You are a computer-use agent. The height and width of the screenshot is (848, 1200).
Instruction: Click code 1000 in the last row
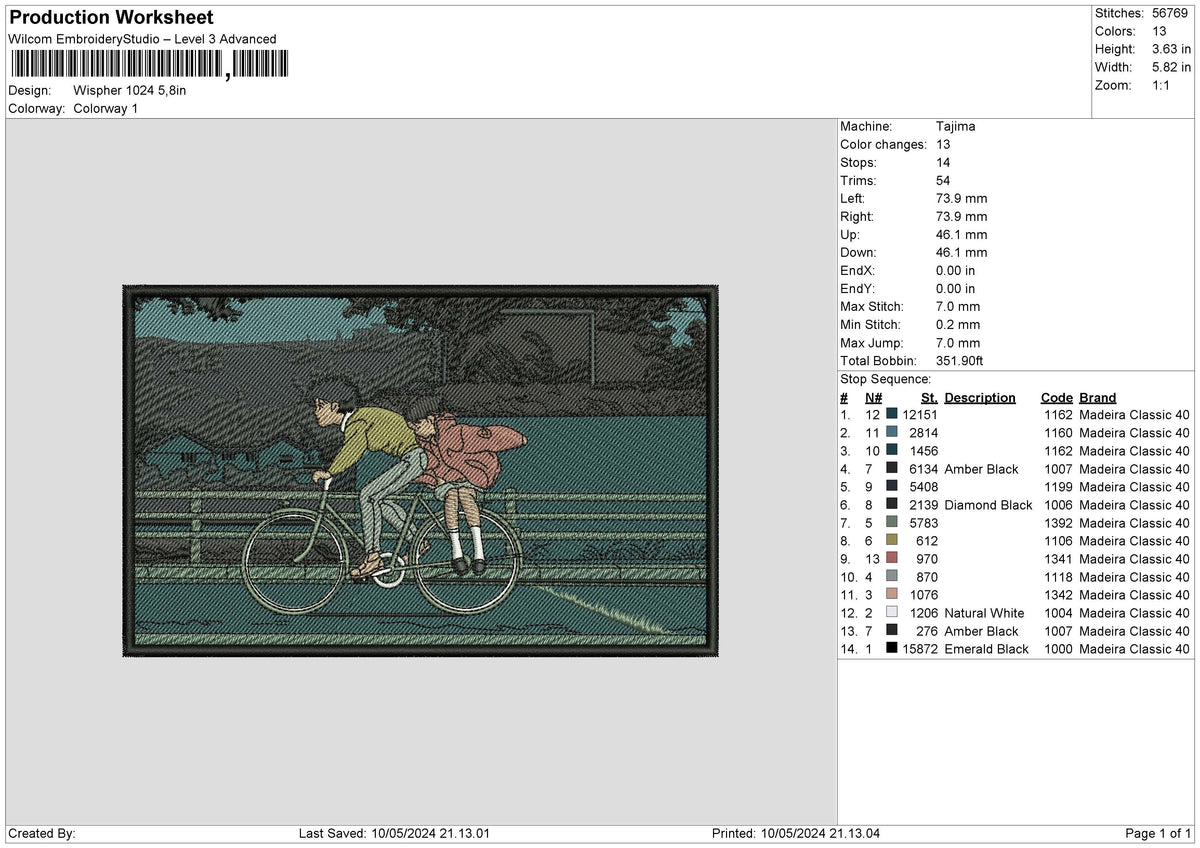[1058, 648]
